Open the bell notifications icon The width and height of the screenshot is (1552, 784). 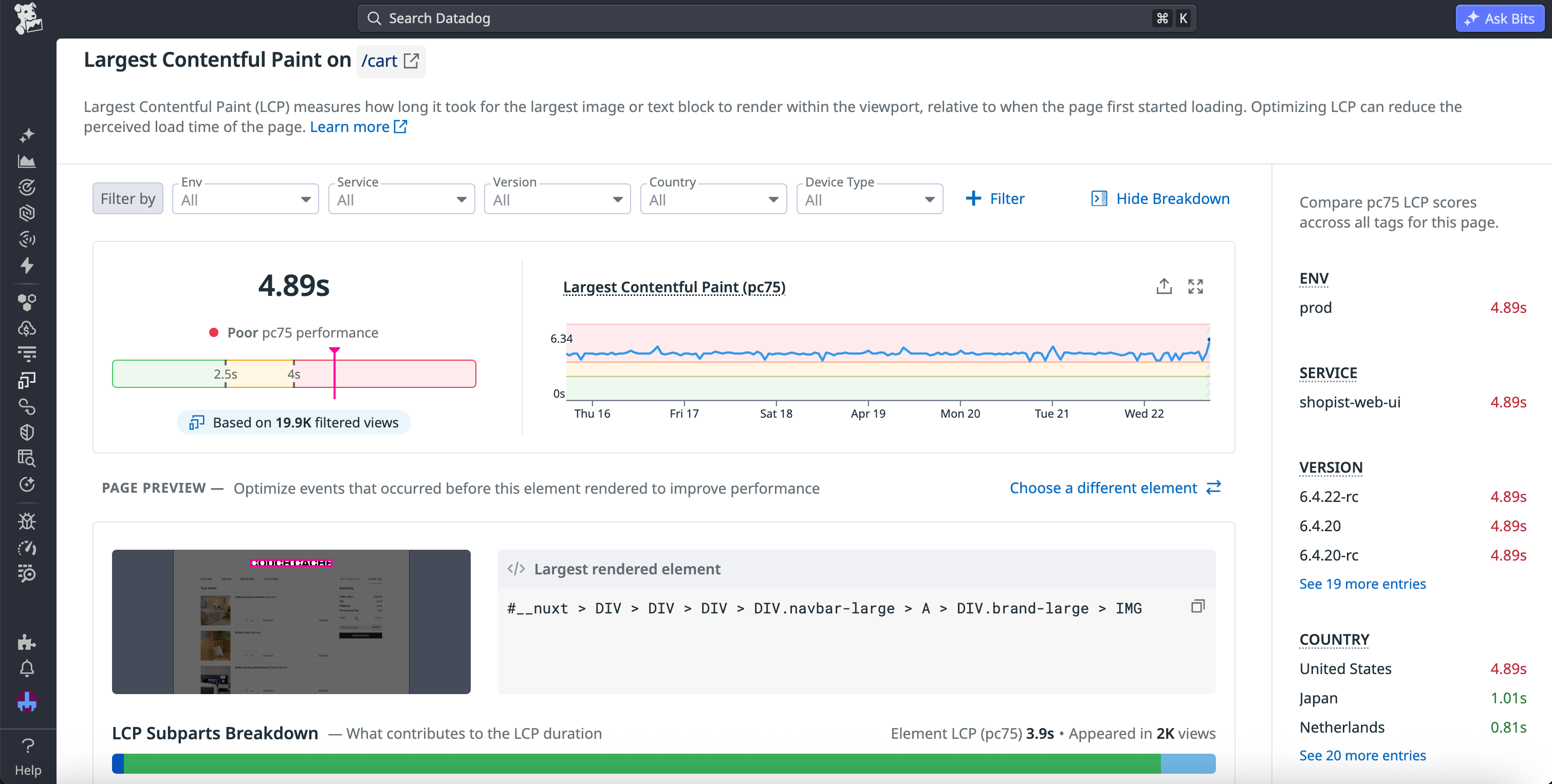[27, 668]
